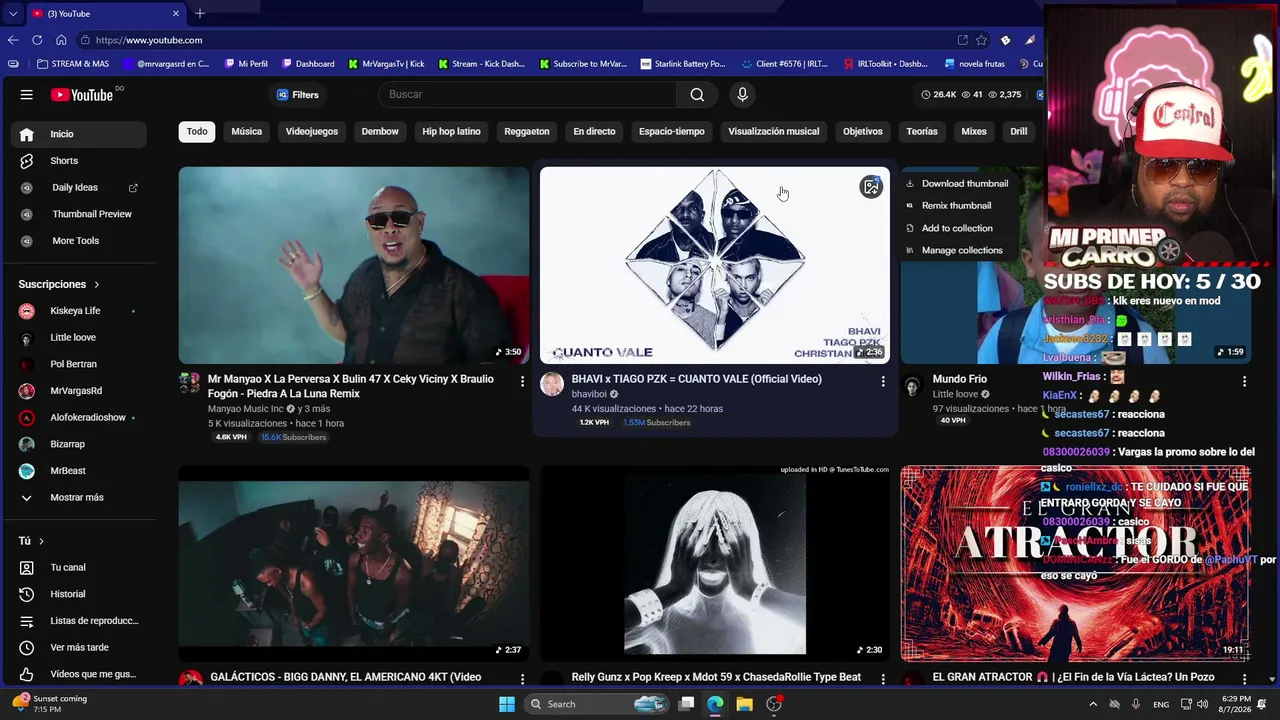Screen dimensions: 1280x720
Task: Open Ver más tarde list
Action: coord(79,648)
